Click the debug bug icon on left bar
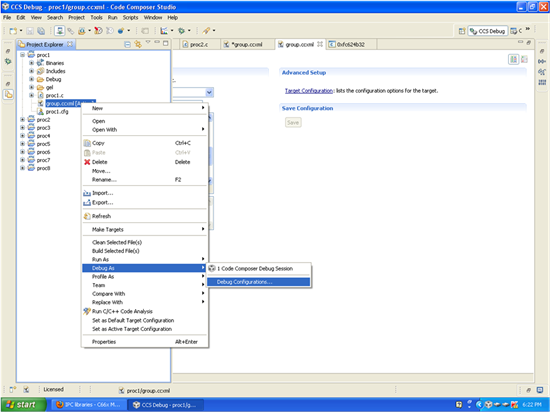Viewport: 550px width, 412px height. tap(8, 62)
